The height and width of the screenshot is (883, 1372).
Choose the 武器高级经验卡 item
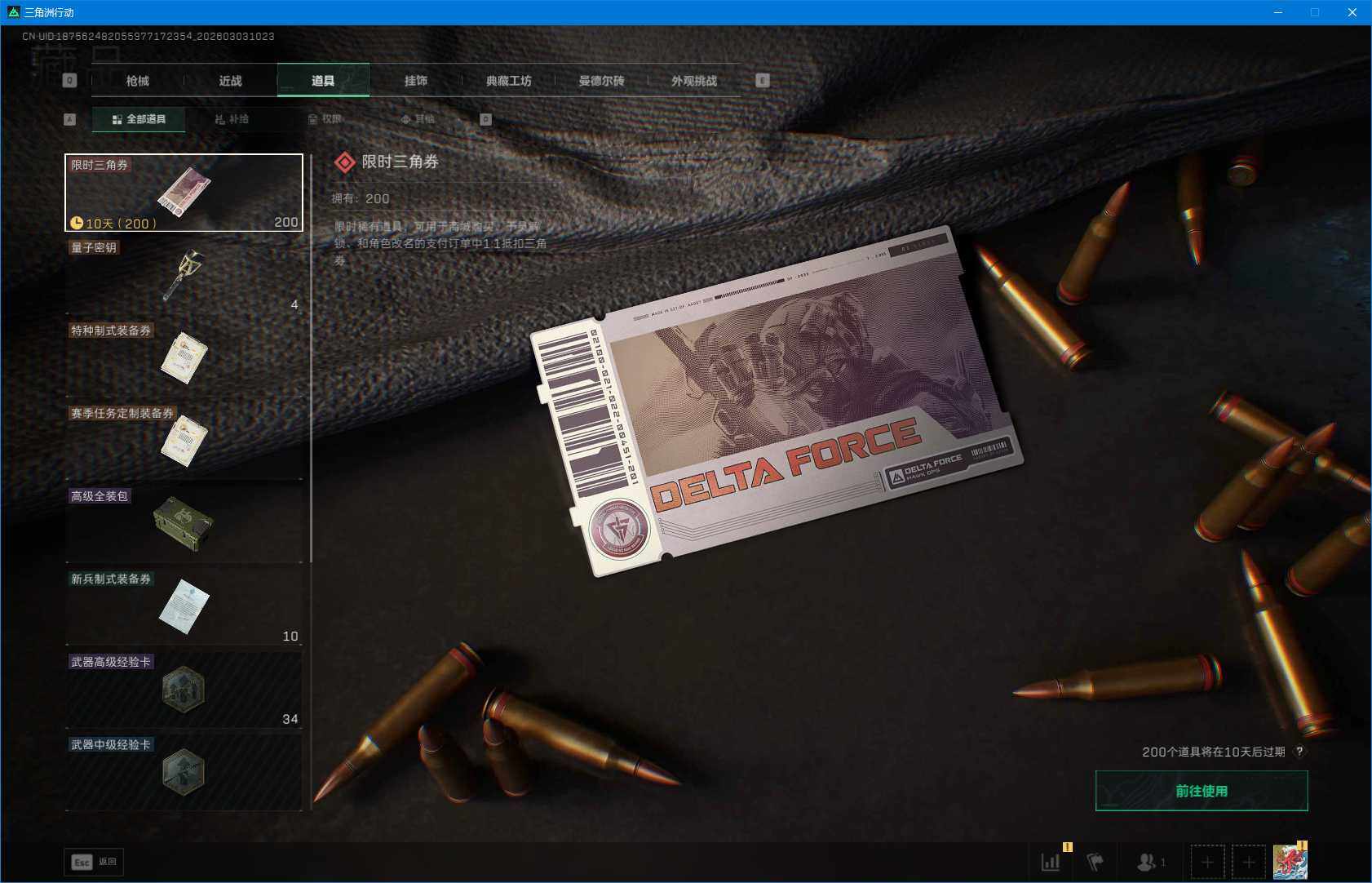184,690
